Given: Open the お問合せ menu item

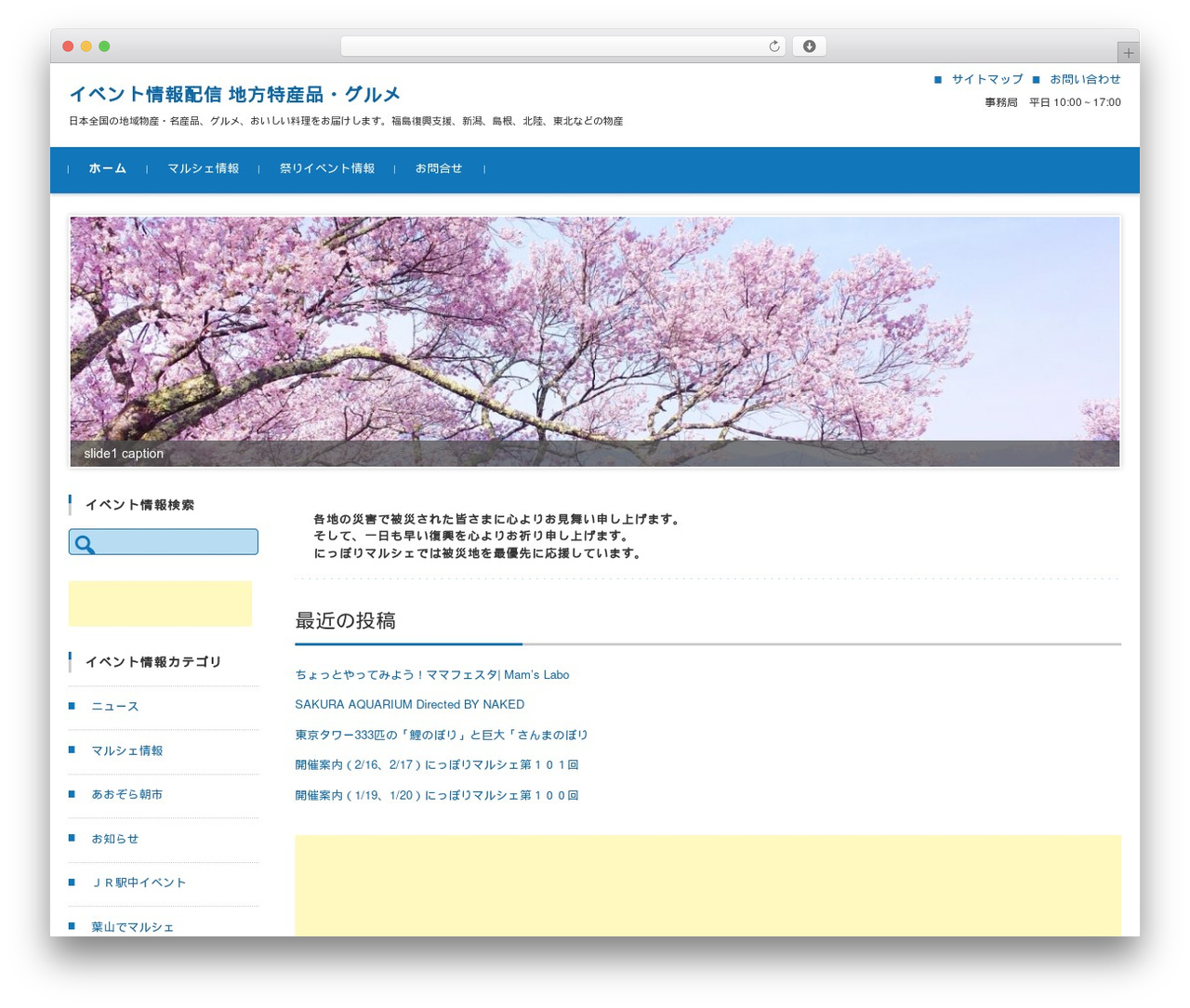Looking at the screenshot, I should 439,168.
